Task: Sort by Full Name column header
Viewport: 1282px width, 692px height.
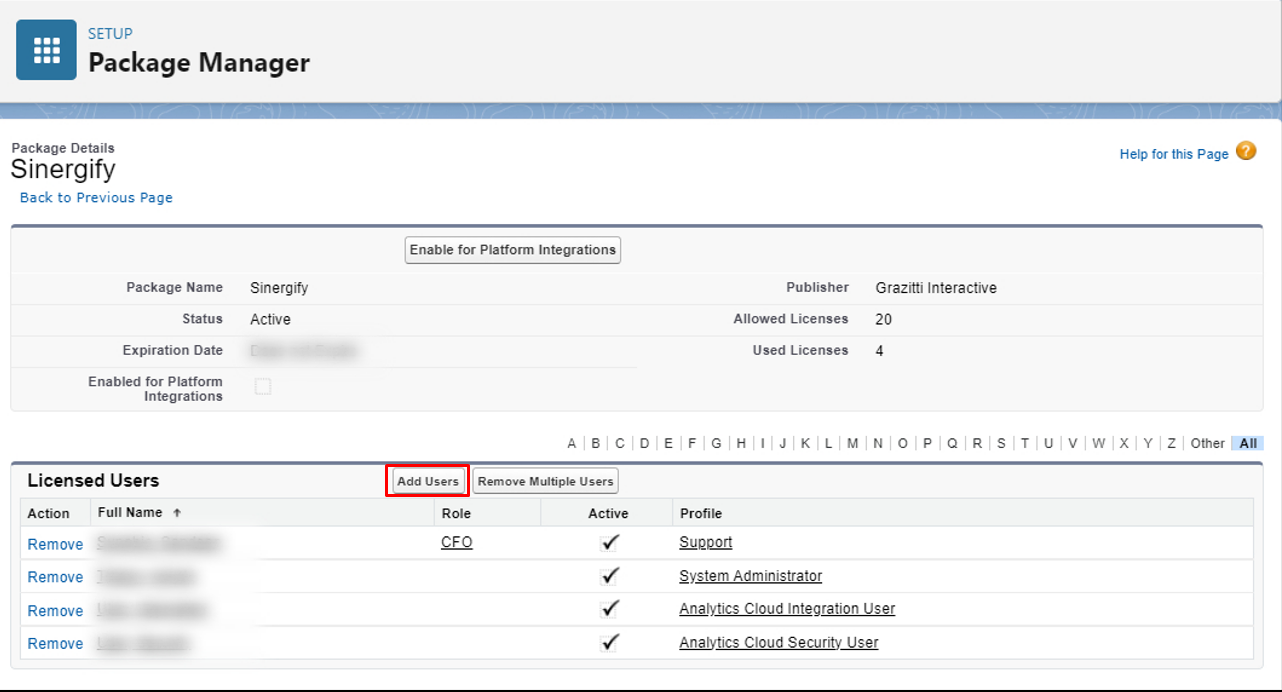Action: (x=130, y=512)
